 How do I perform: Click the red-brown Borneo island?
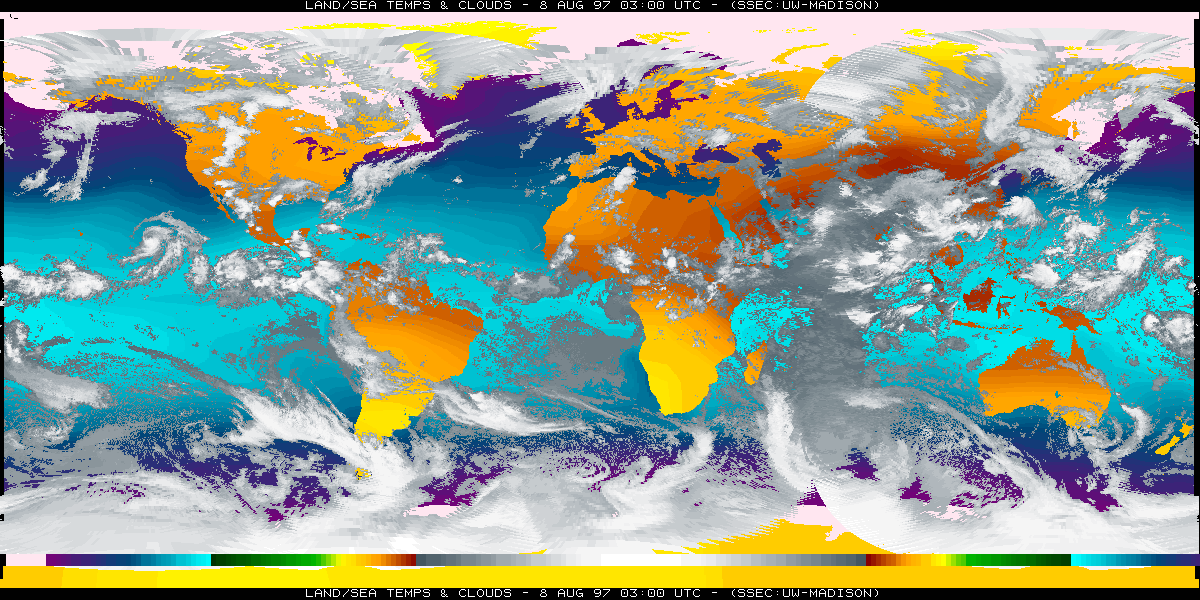point(981,296)
